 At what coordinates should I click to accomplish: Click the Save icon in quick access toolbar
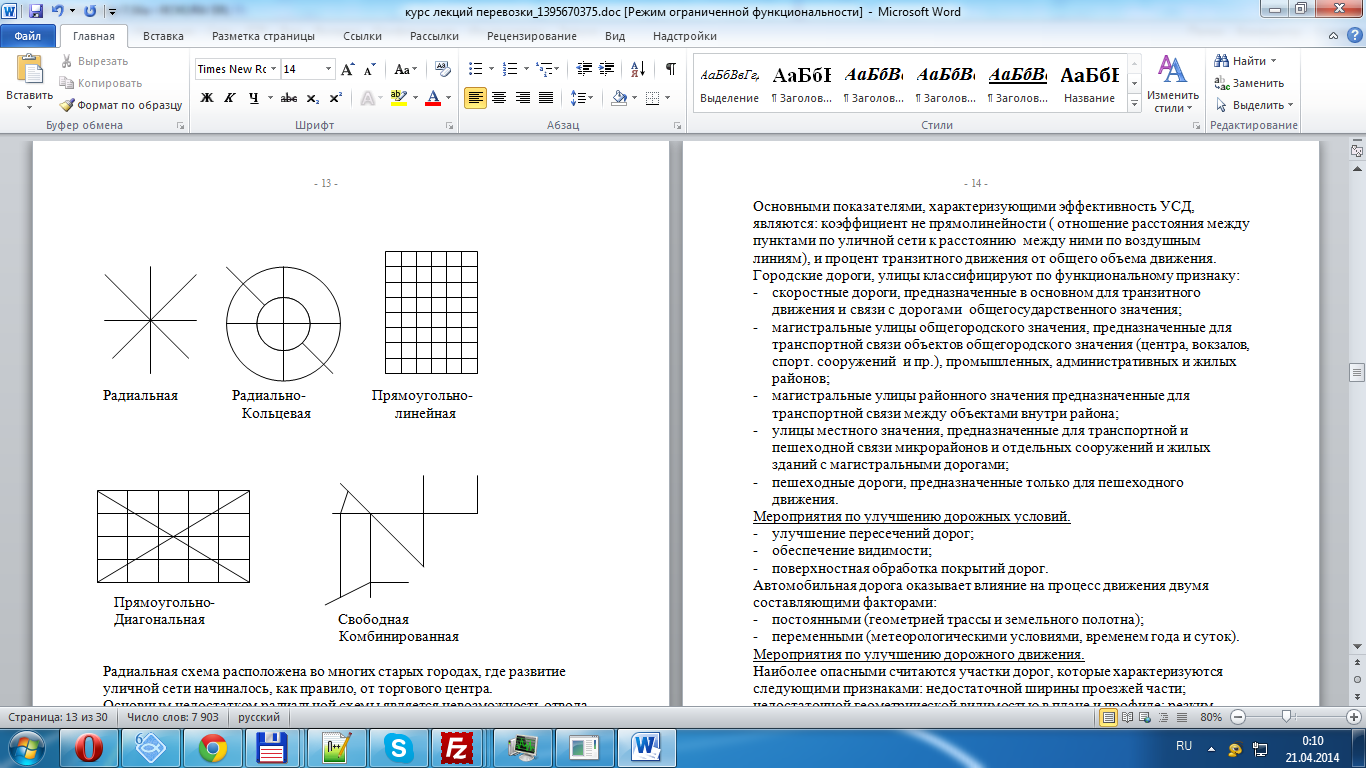35,12
